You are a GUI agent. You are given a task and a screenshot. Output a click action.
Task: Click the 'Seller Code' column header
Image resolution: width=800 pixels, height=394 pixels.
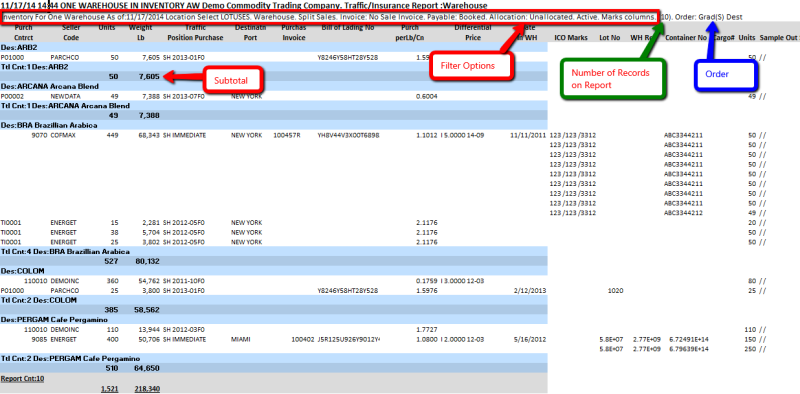pyautogui.click(x=71, y=33)
